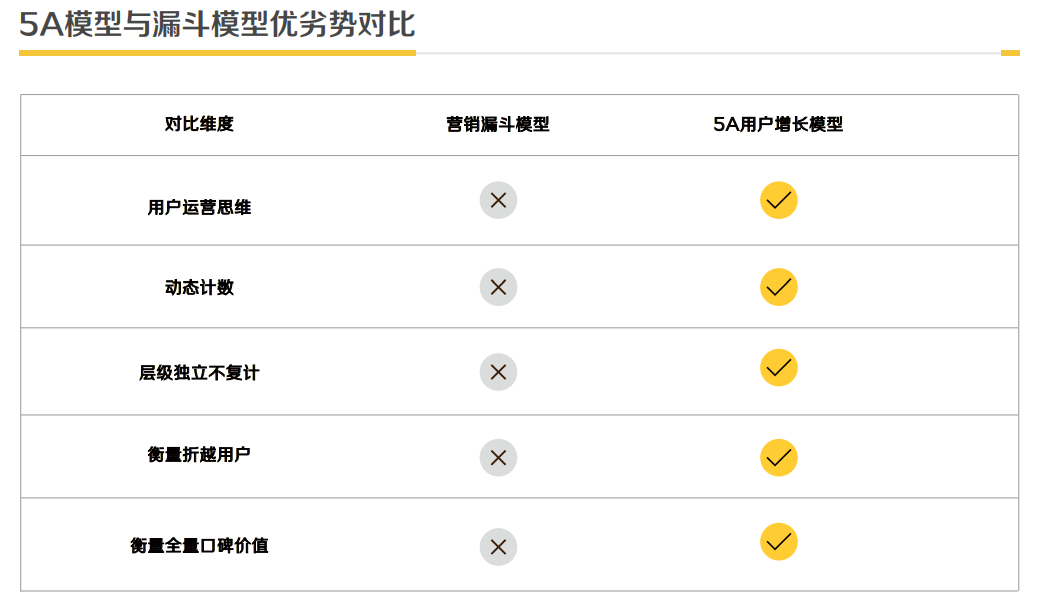This screenshot has width=1037, height=605.
Task: Select the 营销漏斗模型 column header
Action: click(x=498, y=124)
